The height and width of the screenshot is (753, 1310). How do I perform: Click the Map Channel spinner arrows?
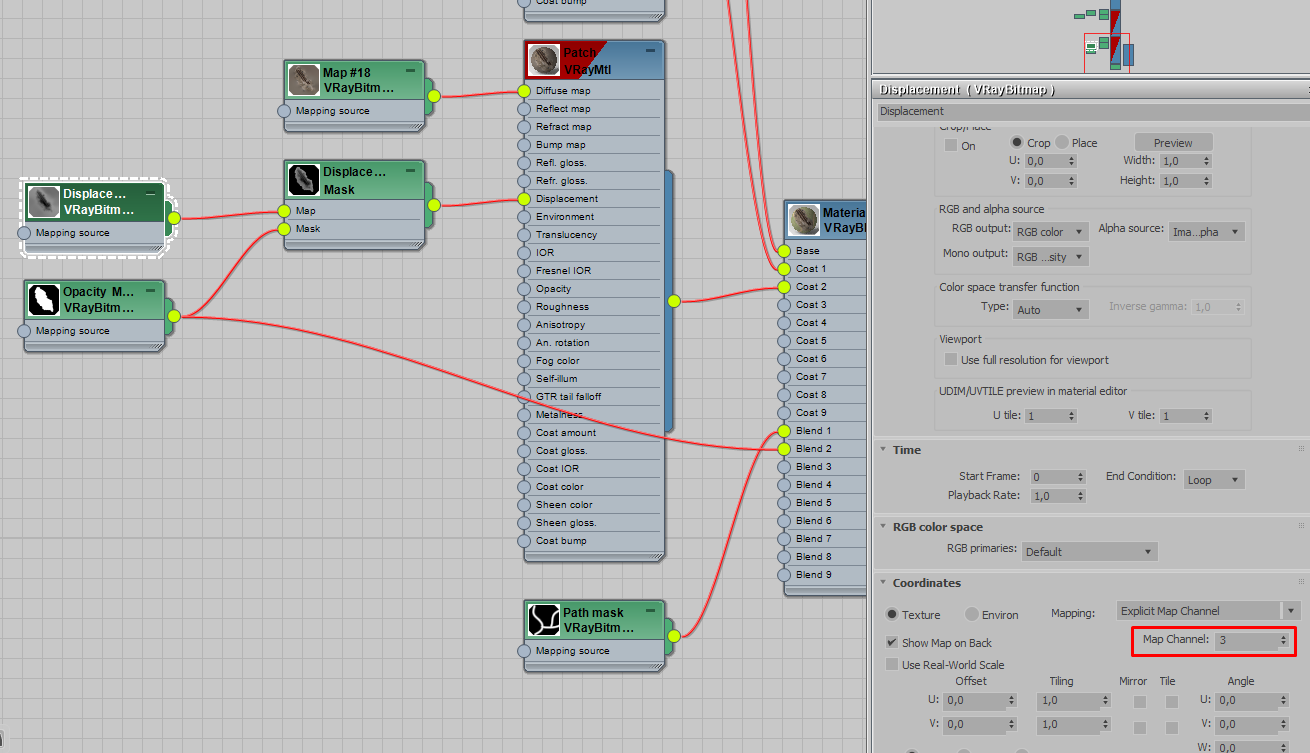1284,640
